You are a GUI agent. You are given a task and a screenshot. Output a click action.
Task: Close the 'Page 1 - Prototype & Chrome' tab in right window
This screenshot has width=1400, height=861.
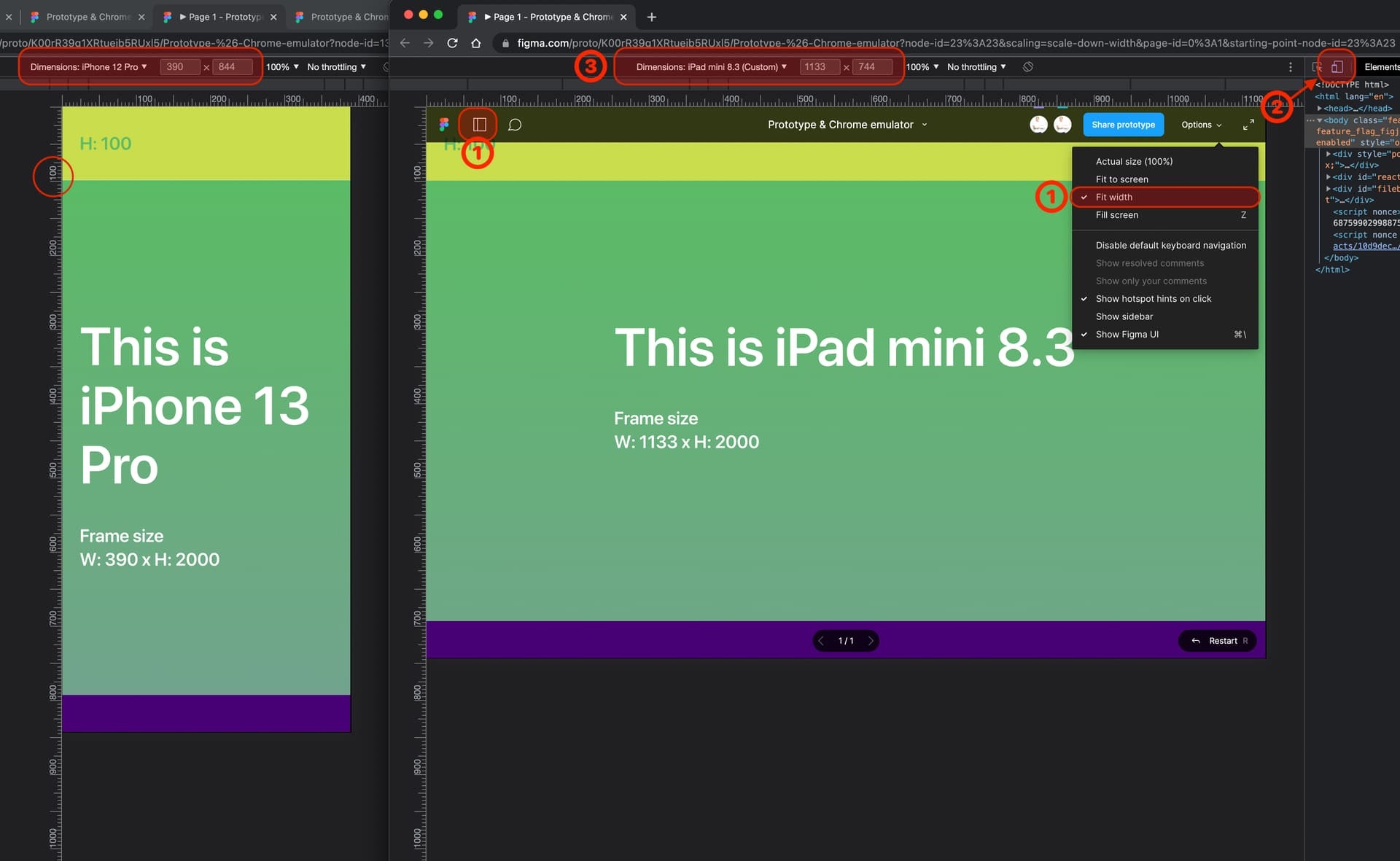coord(623,16)
